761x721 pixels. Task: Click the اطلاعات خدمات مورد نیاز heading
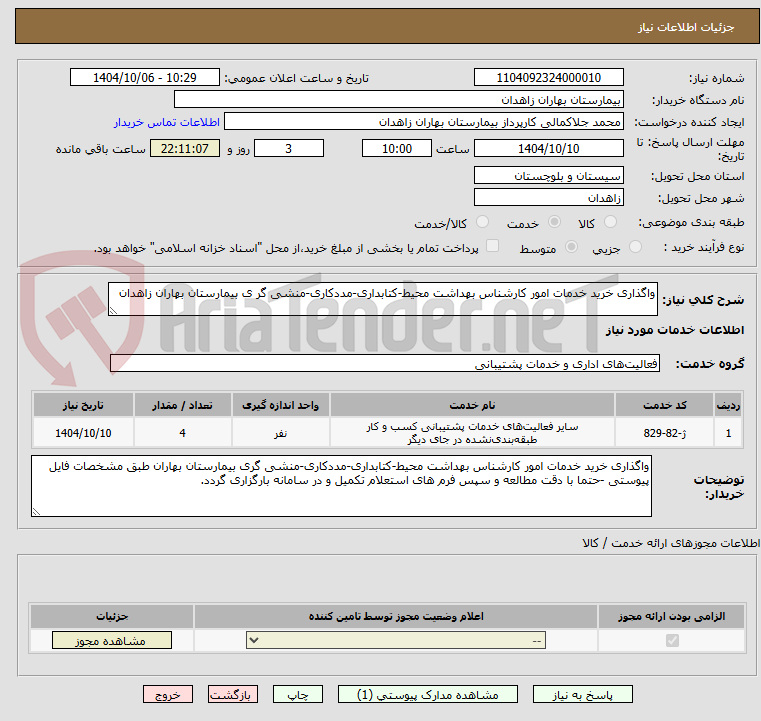click(675, 330)
